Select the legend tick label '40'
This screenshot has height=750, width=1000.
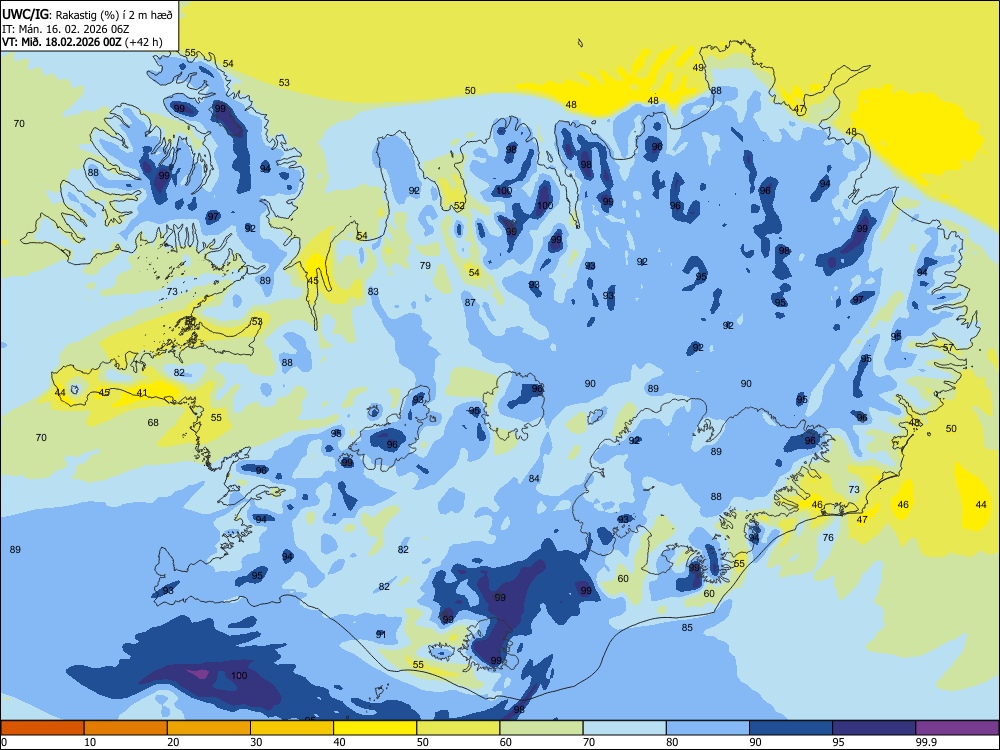point(339,742)
